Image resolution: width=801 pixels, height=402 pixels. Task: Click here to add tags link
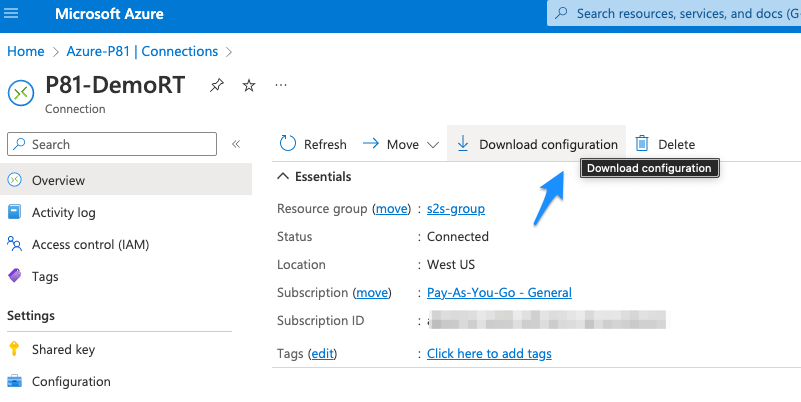tap(489, 353)
